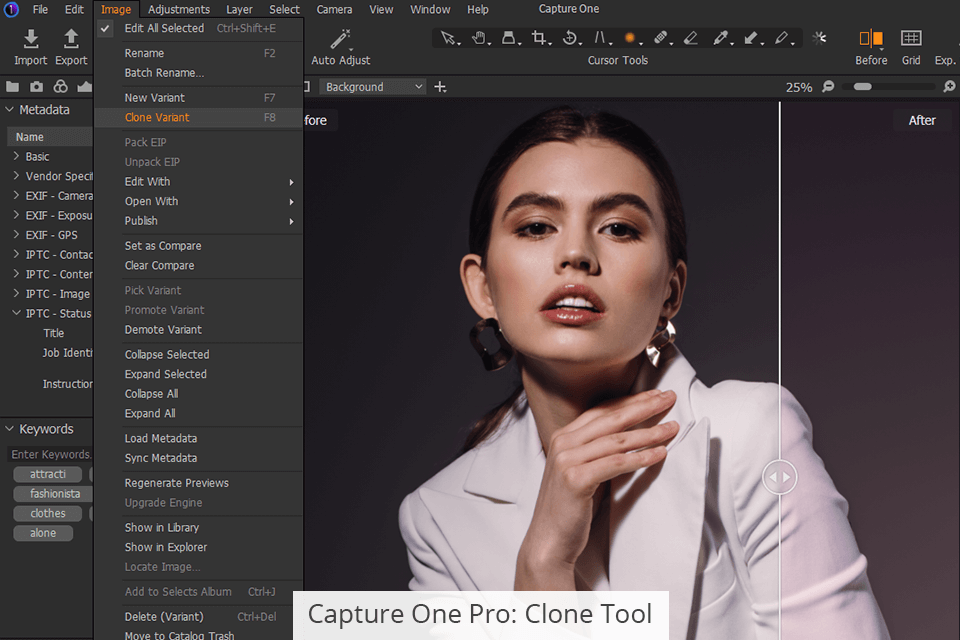Select the Keystone tool
The height and width of the screenshot is (640, 960).
coord(600,39)
